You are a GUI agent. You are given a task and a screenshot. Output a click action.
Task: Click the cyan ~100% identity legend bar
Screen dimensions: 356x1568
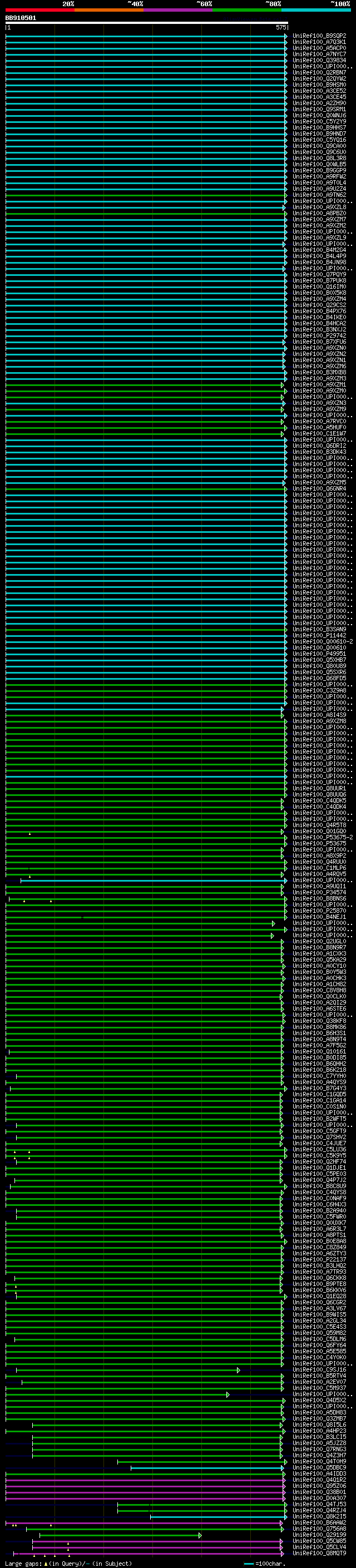click(316, 10)
